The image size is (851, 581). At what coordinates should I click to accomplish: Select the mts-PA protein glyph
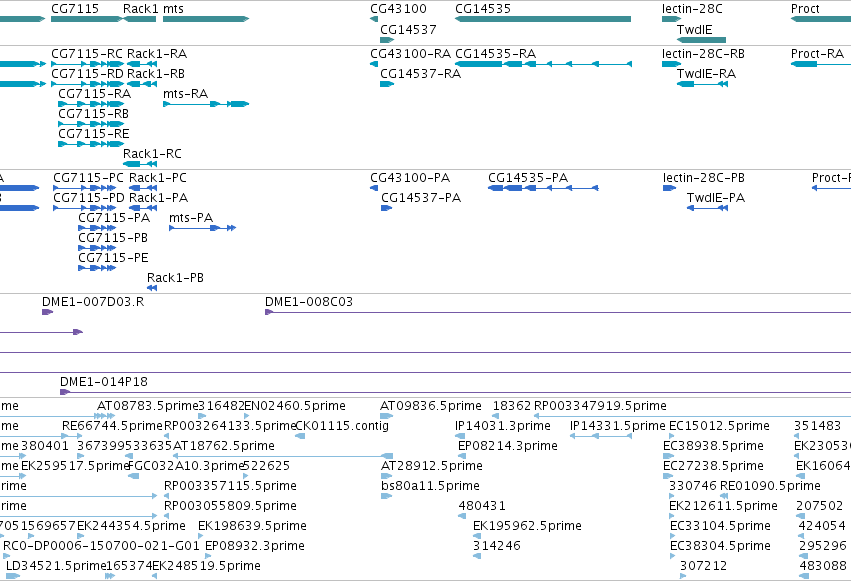coord(202,228)
